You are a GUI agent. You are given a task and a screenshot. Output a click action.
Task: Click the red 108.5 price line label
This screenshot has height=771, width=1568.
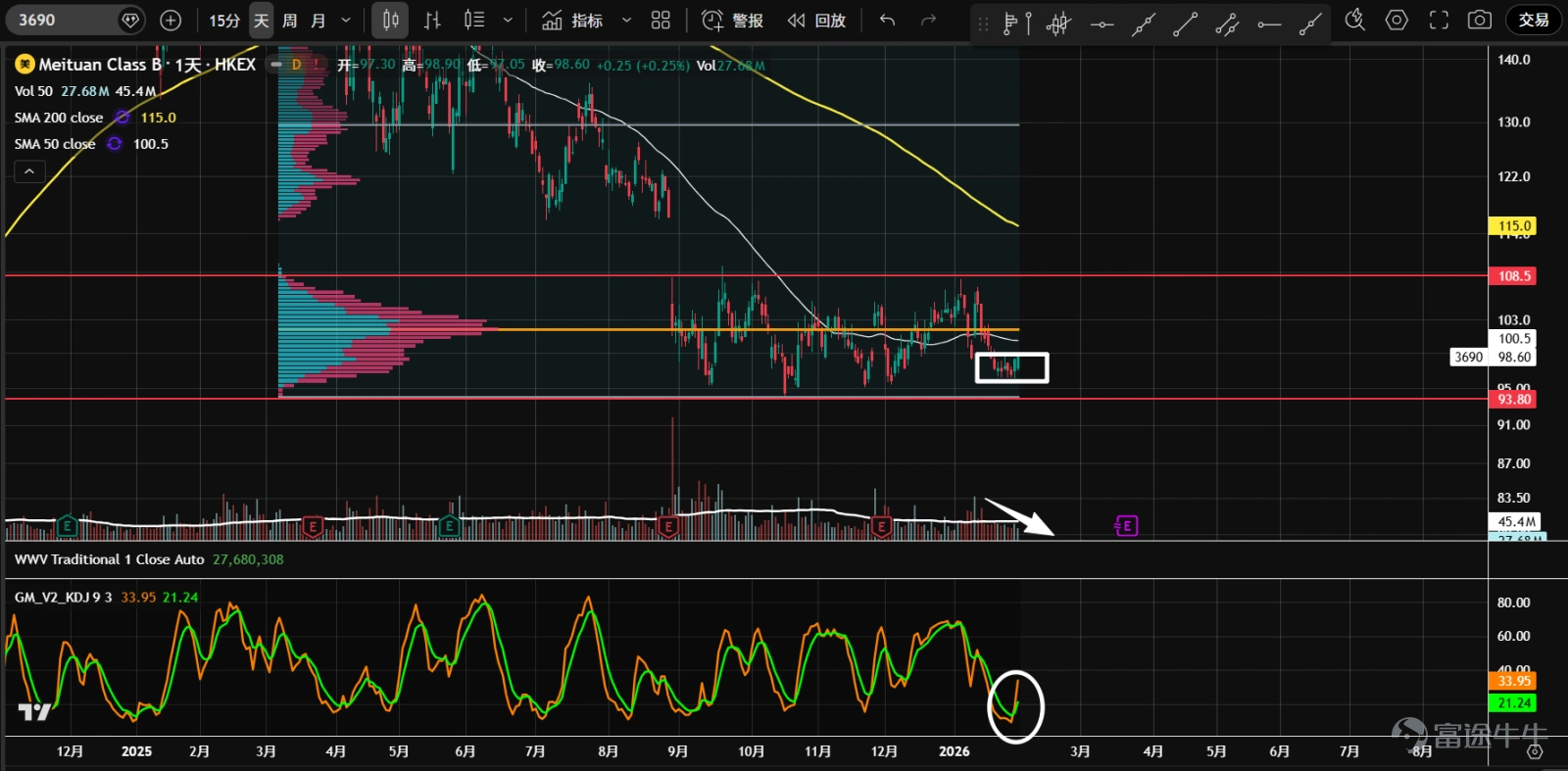(x=1513, y=276)
